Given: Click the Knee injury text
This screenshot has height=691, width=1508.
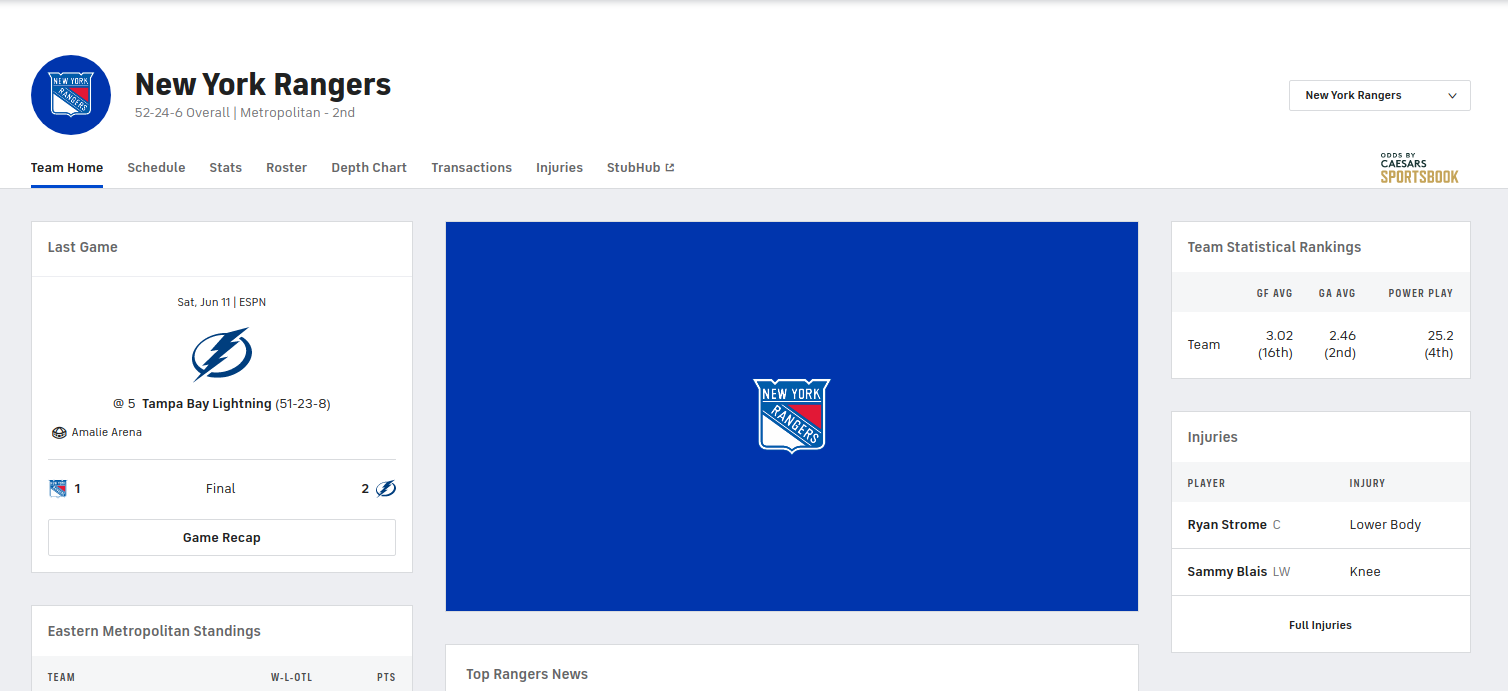Looking at the screenshot, I should (x=1365, y=572).
